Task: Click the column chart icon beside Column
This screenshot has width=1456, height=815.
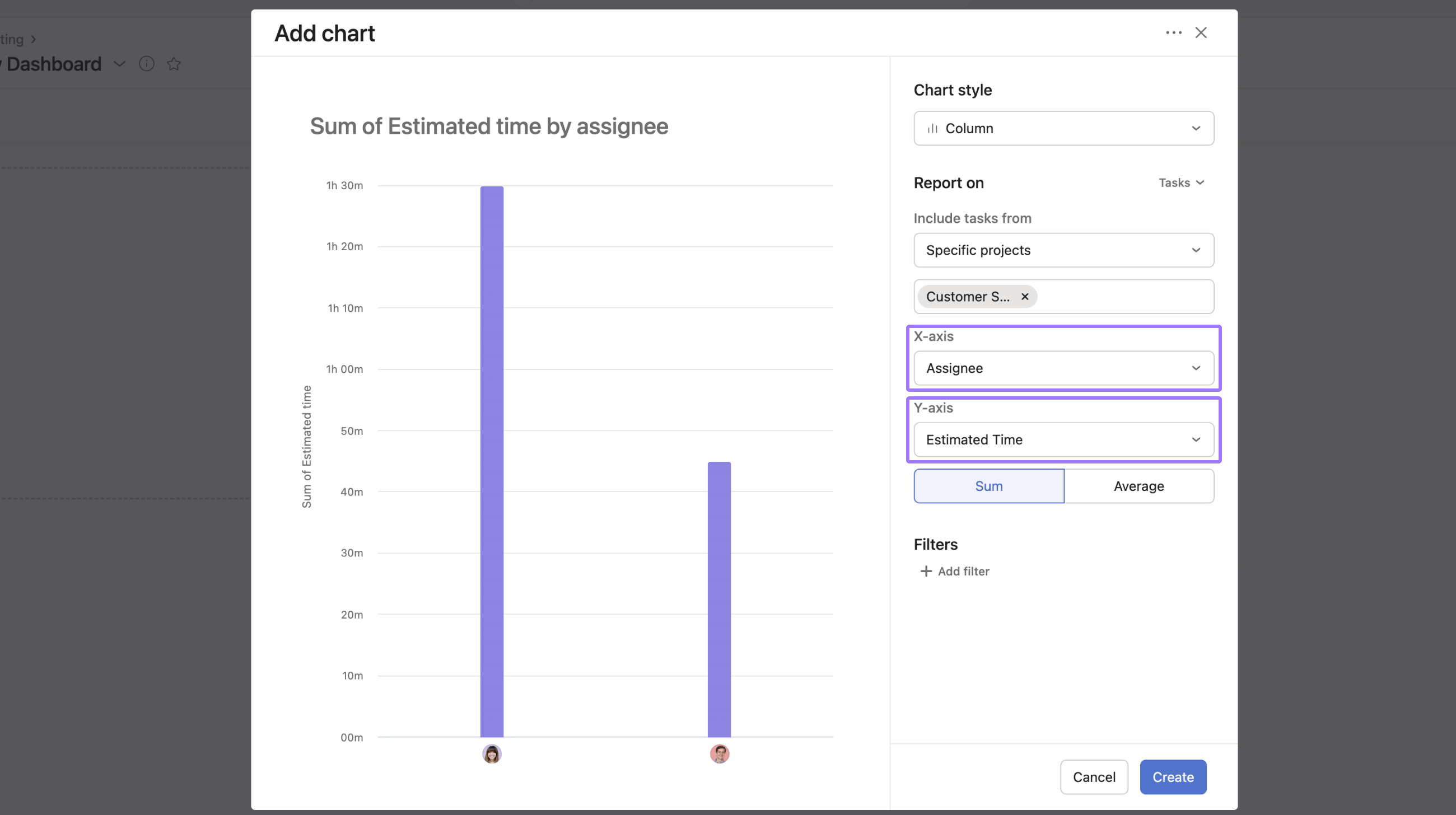Action: [933, 128]
